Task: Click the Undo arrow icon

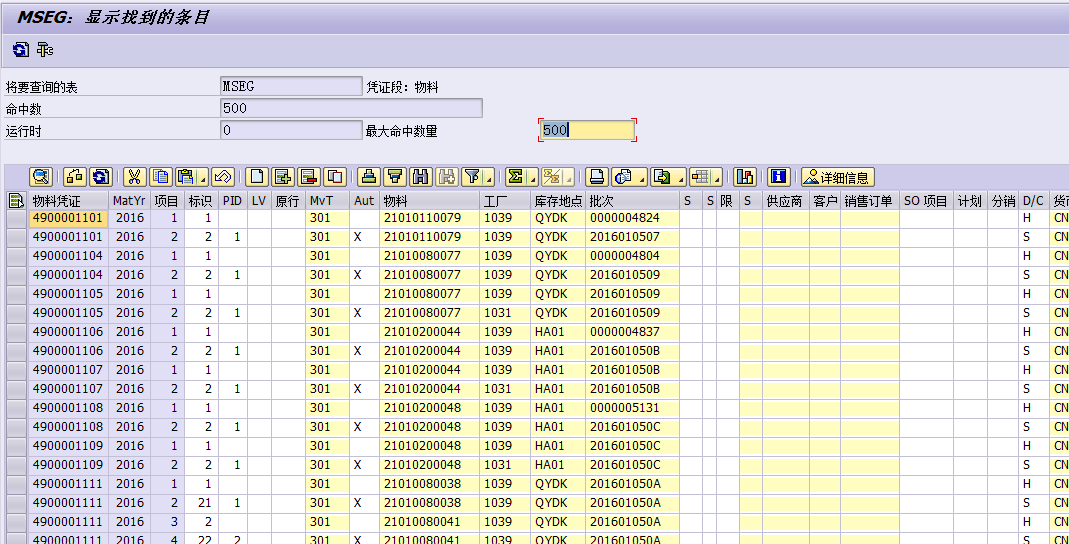Action: pyautogui.click(x=223, y=177)
